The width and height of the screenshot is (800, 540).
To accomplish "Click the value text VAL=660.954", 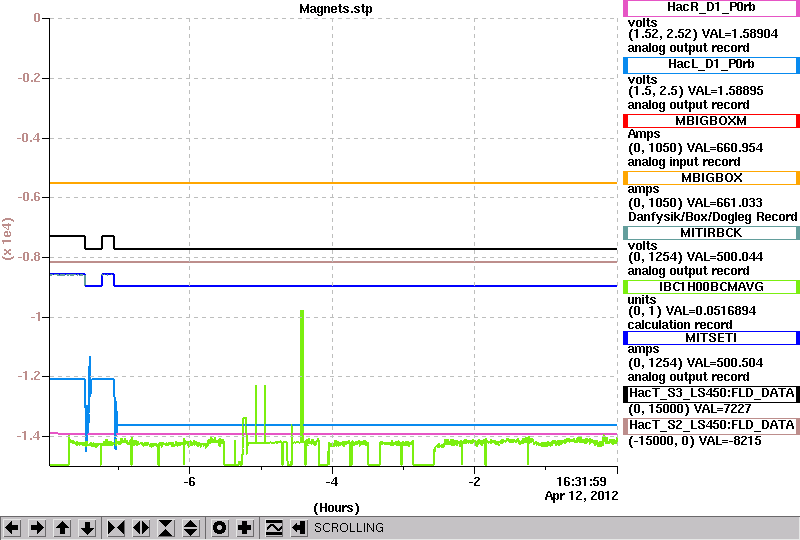I will coord(726,148).
